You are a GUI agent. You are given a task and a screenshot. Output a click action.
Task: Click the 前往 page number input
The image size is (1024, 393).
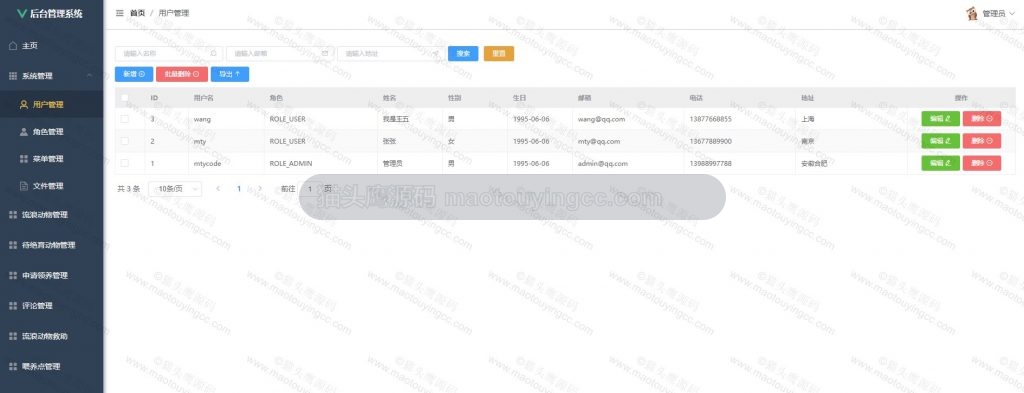310,189
